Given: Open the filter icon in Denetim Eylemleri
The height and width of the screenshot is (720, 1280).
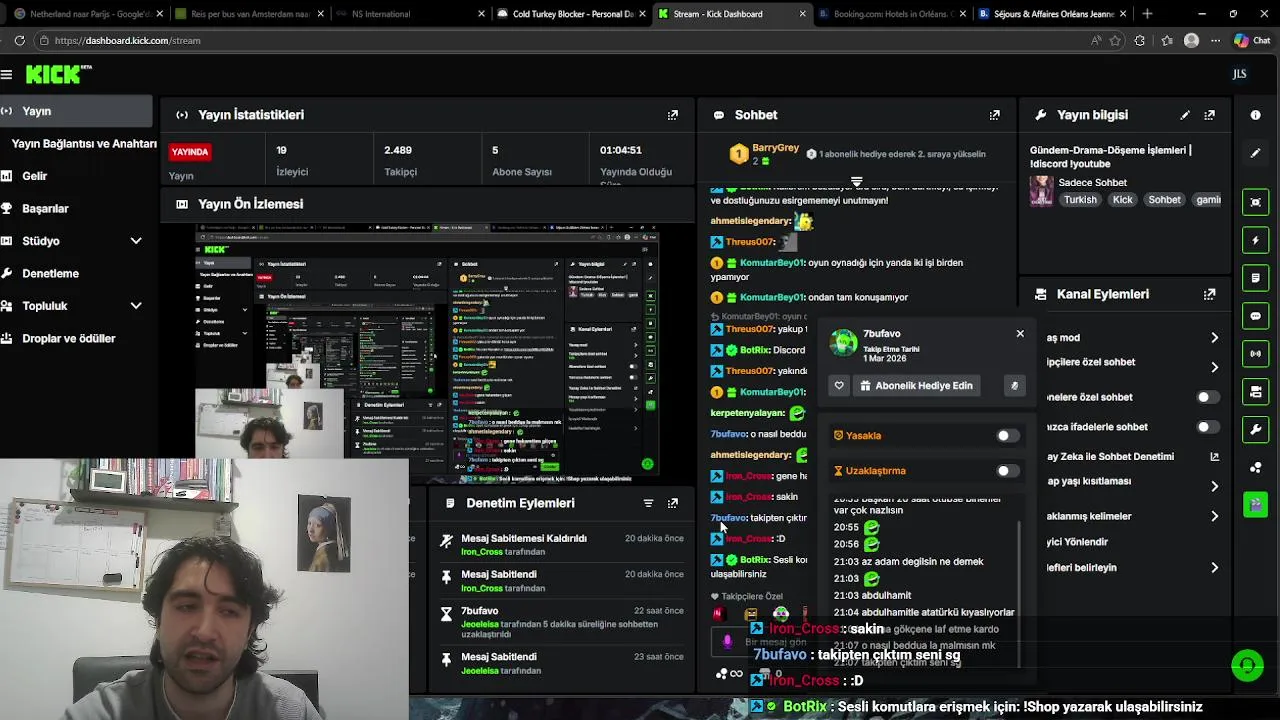Looking at the screenshot, I should [648, 503].
